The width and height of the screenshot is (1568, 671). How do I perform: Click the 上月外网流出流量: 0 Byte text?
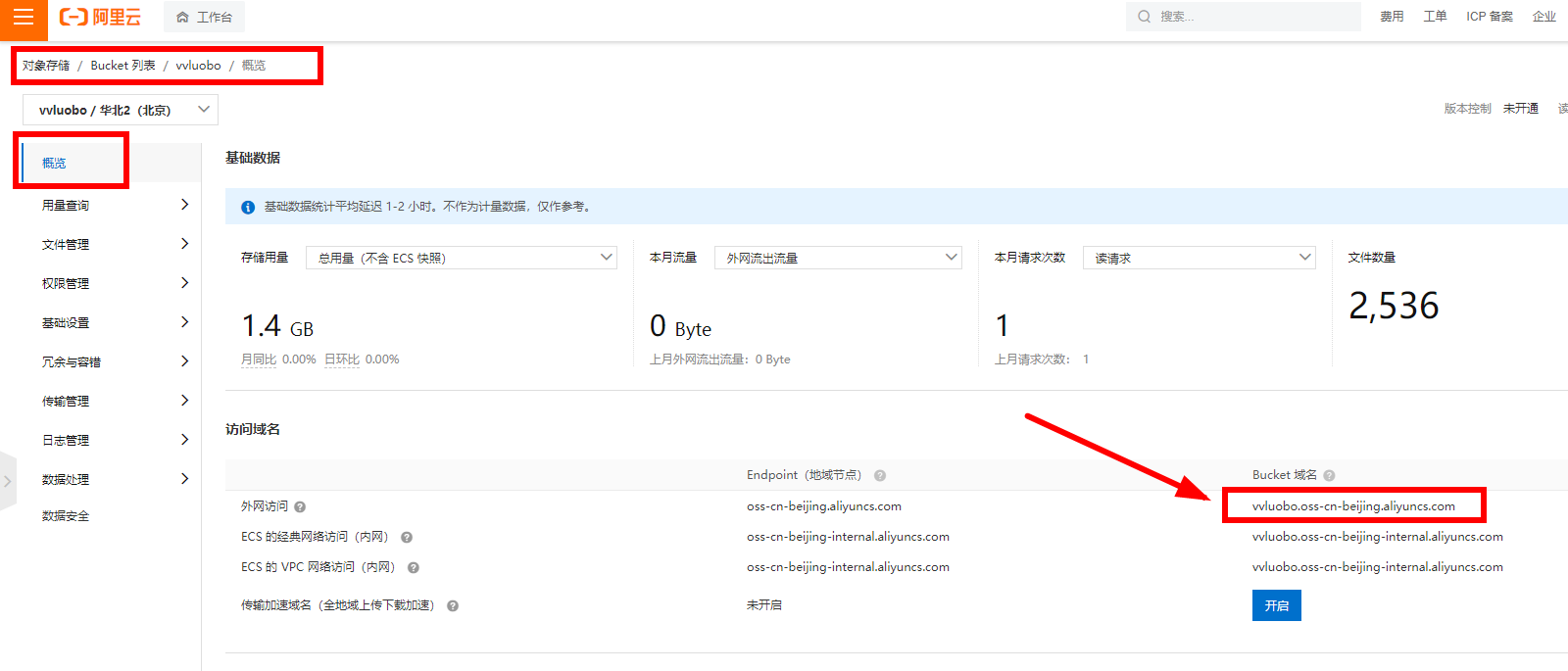point(720,359)
